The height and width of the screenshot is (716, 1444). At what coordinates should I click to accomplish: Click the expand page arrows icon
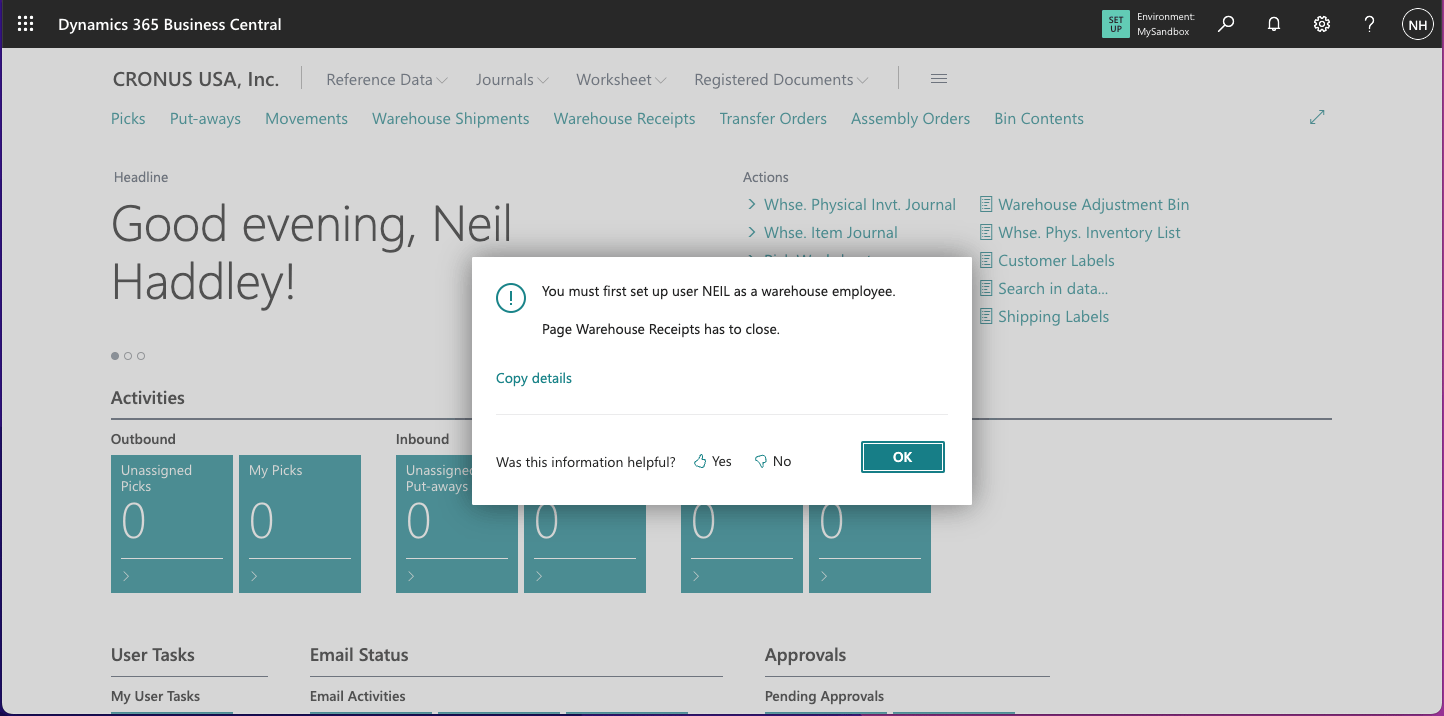point(1317,117)
